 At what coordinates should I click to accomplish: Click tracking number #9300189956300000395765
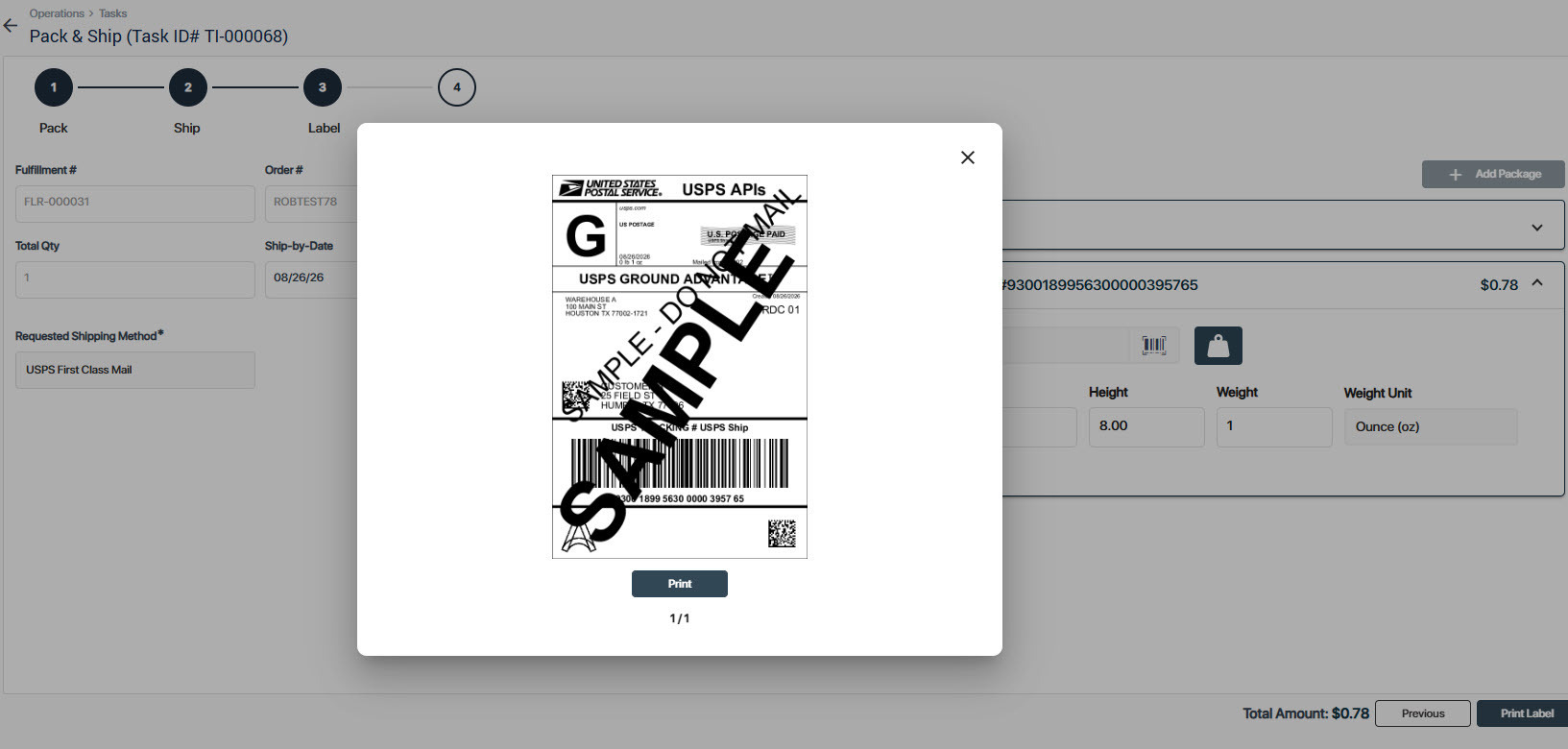coord(1098,285)
